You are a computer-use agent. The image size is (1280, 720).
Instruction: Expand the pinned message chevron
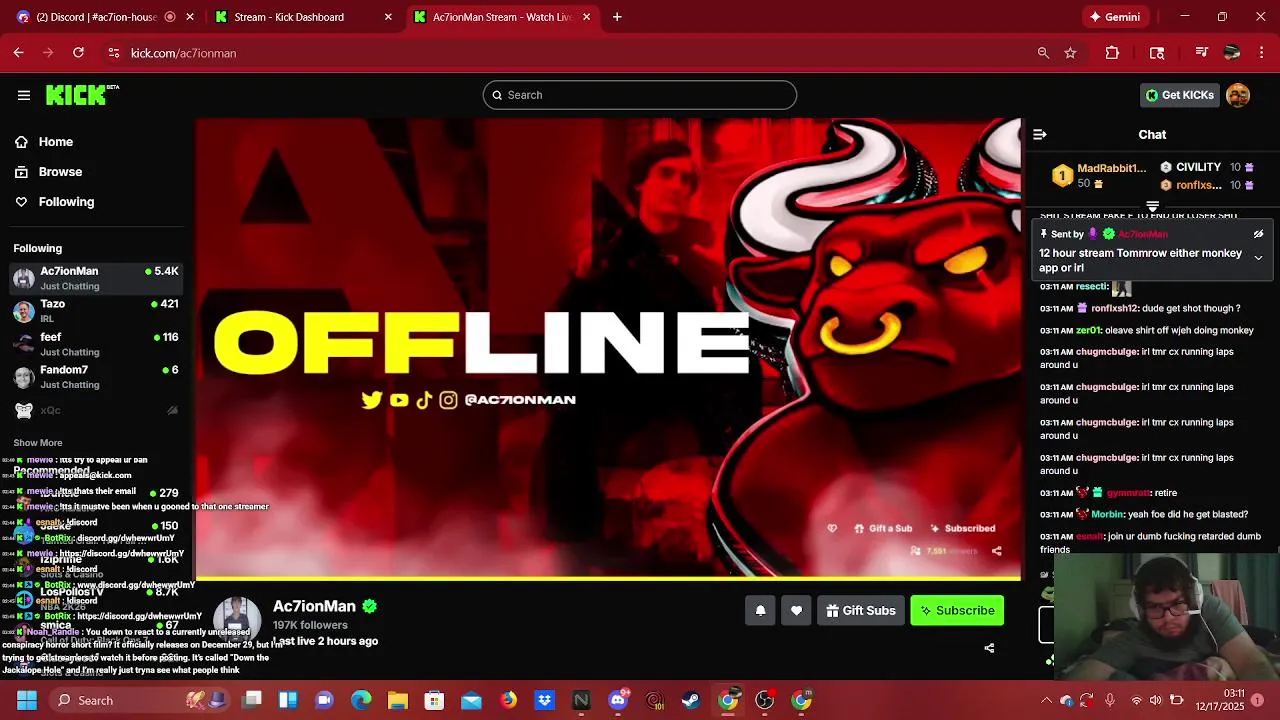click(x=1258, y=258)
